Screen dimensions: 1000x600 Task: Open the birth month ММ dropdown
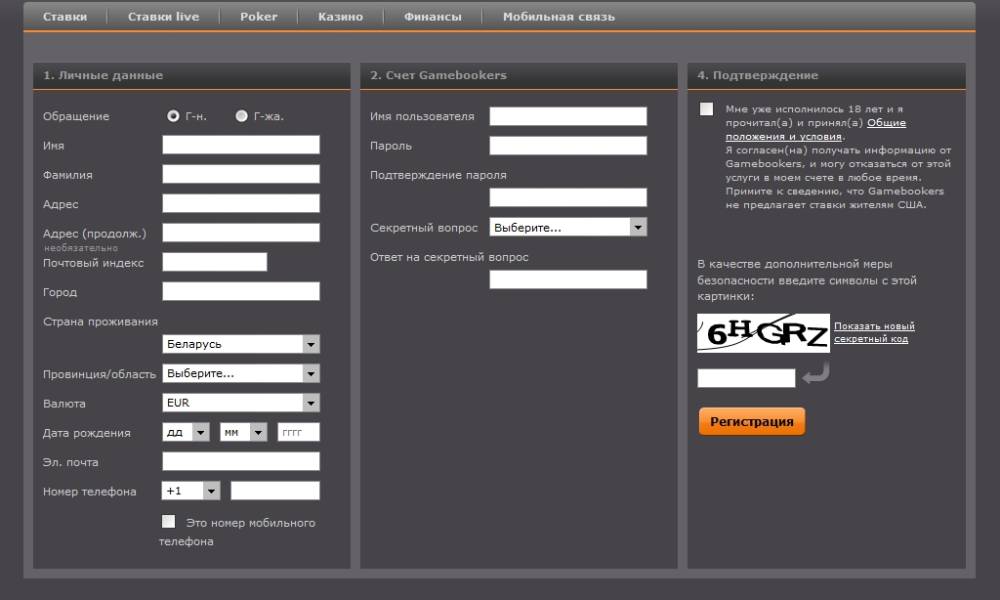244,432
